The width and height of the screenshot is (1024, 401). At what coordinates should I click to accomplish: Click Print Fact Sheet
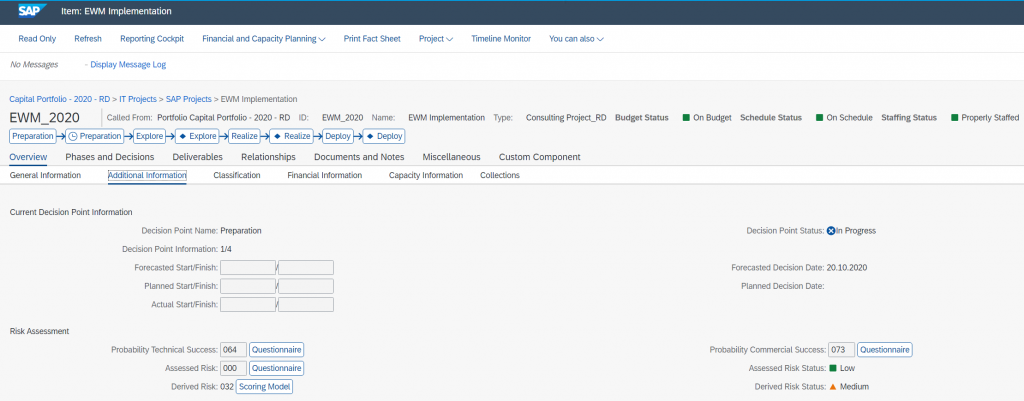[372, 39]
